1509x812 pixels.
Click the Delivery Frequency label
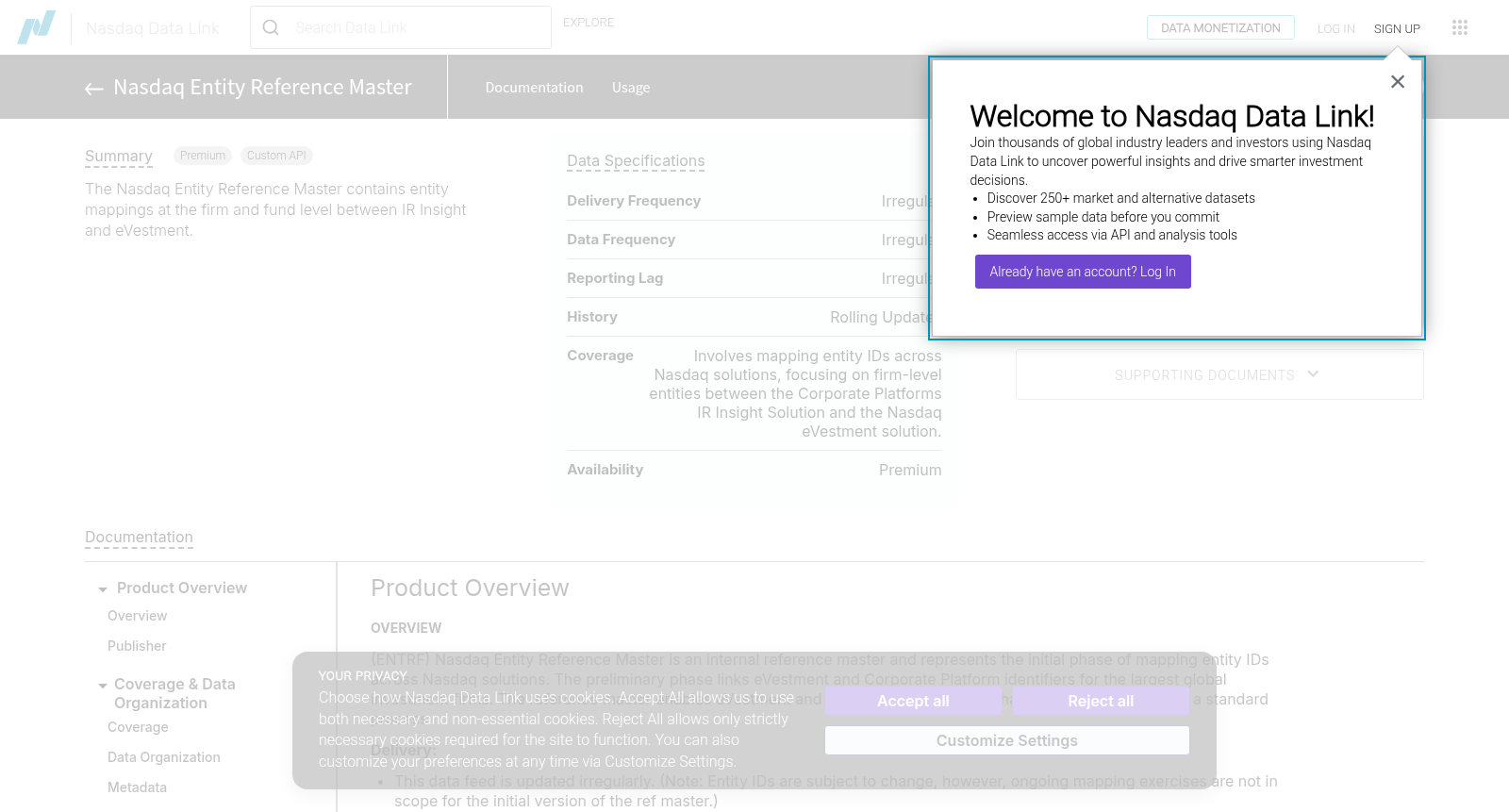pyautogui.click(x=634, y=201)
